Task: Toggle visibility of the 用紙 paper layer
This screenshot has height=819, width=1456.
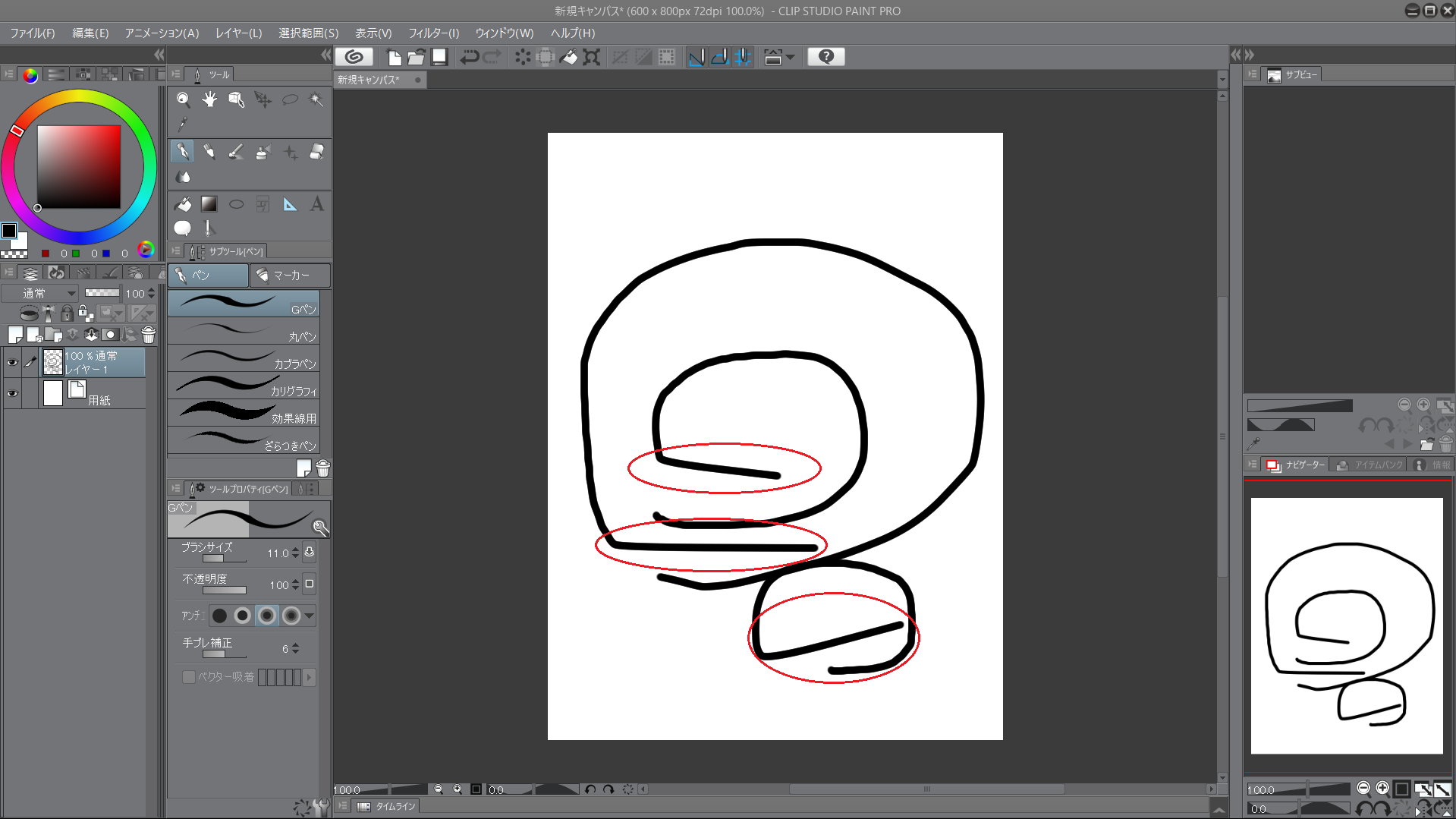Action: pos(12,393)
